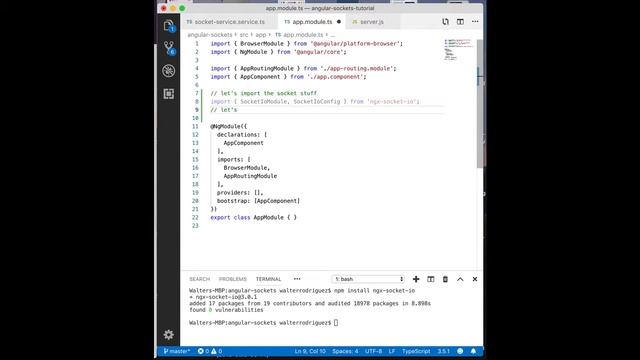Click the AppRoutingModule import on line 4
The image size is (640, 360).
(x=303, y=69)
